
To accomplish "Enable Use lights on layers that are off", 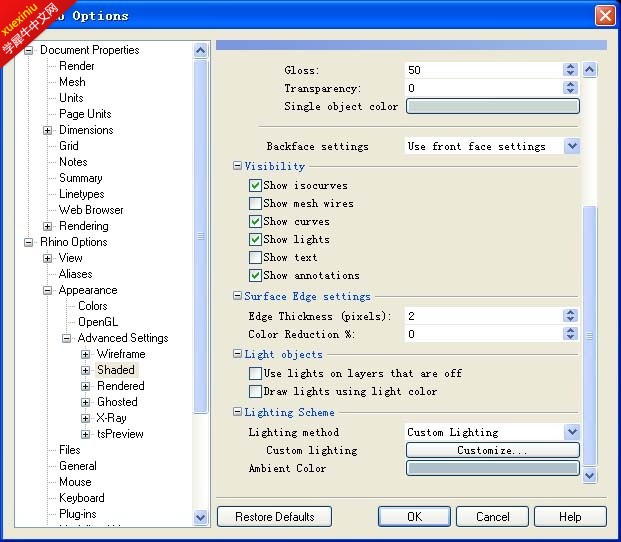I will coord(255,373).
